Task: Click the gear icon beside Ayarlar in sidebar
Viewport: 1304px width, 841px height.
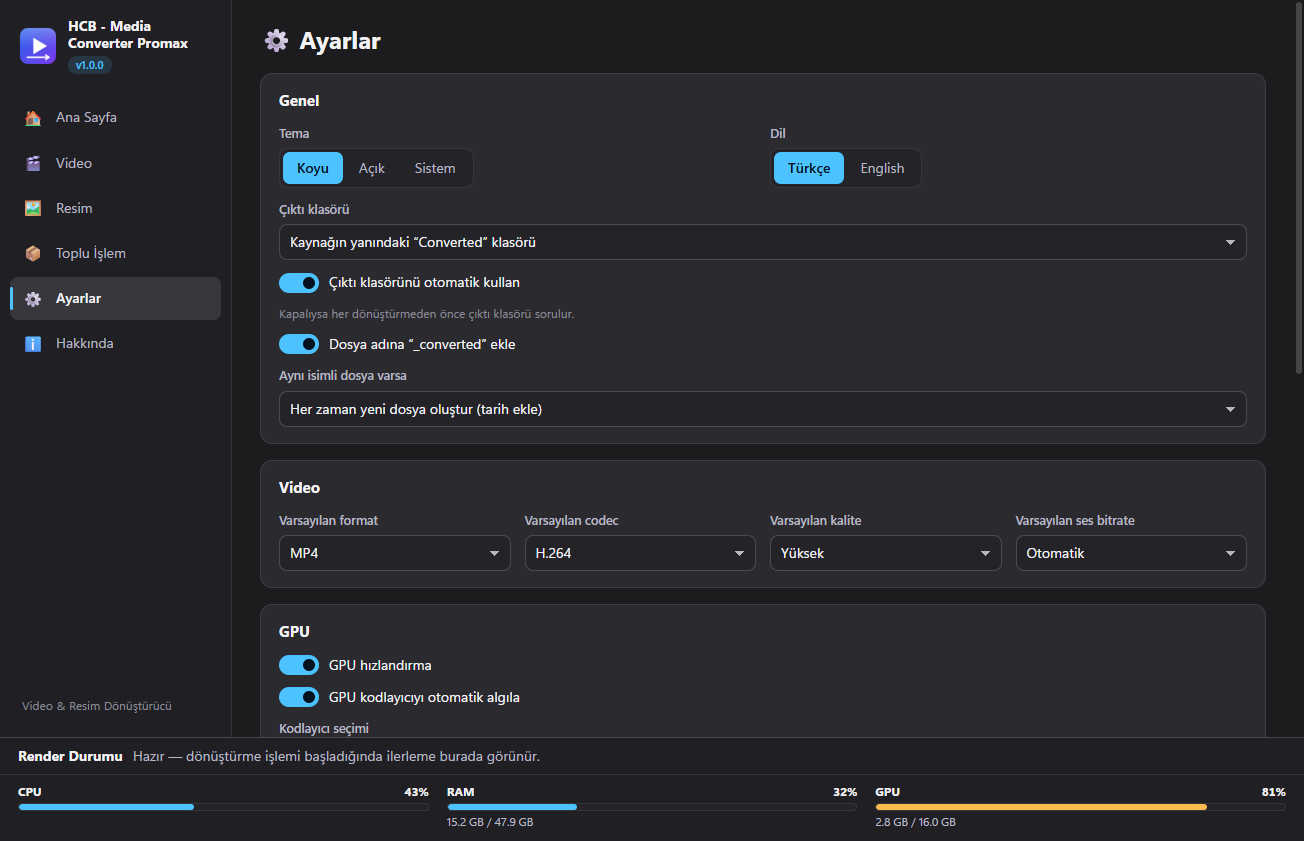Action: [33, 298]
